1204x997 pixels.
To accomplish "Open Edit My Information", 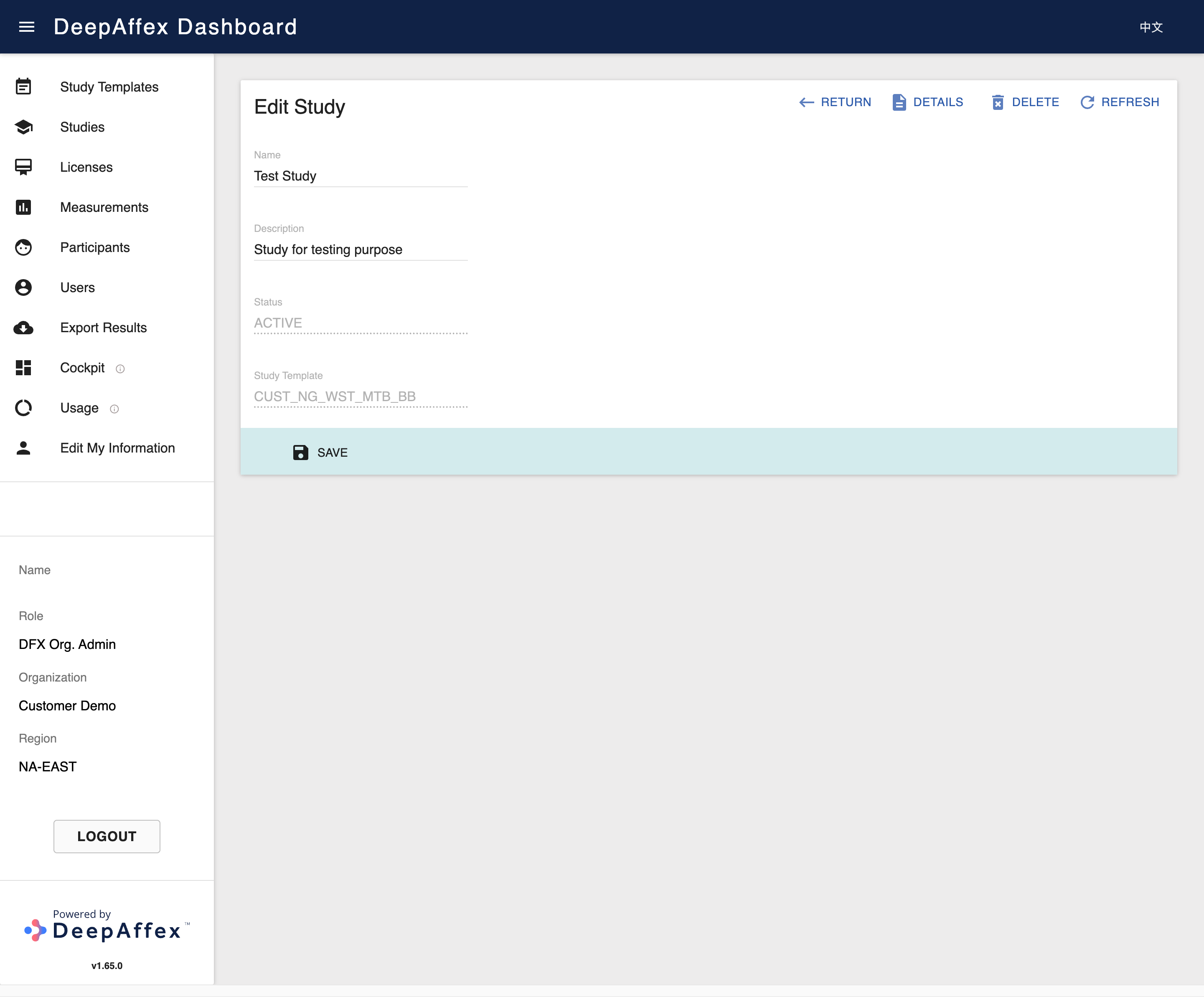I will click(x=117, y=448).
